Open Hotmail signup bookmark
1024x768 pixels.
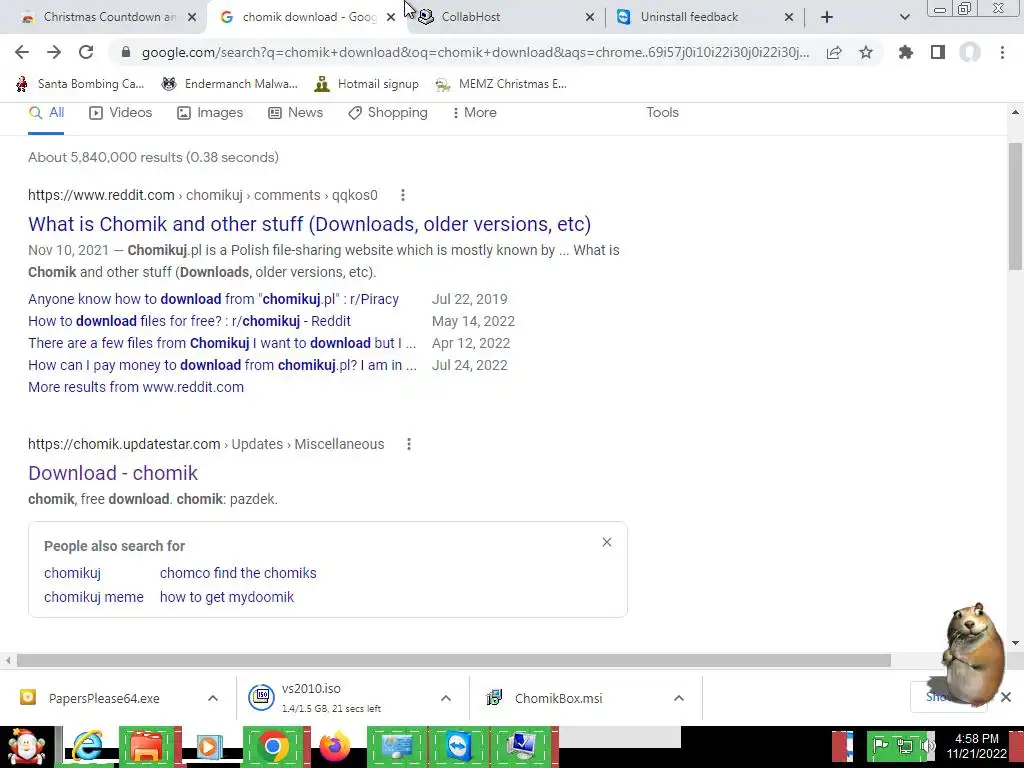tap(366, 84)
